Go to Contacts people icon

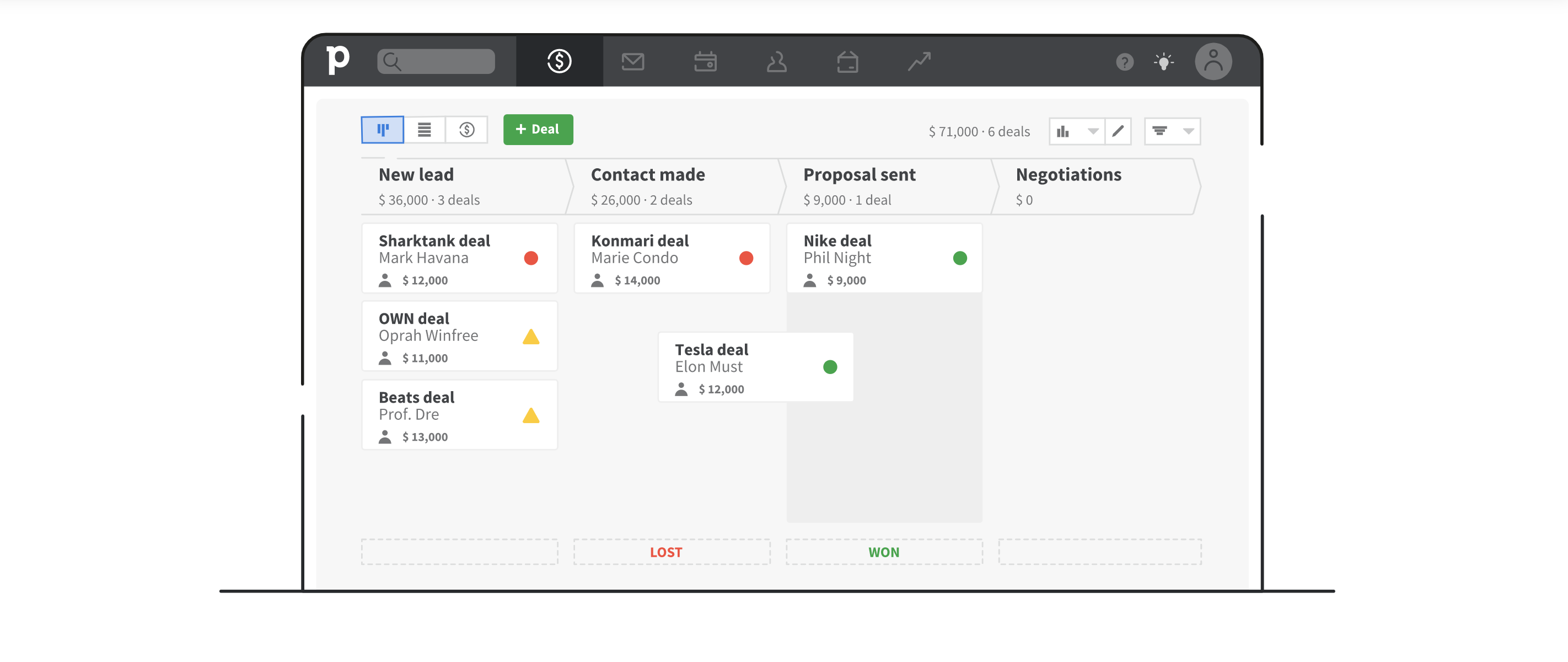click(776, 61)
